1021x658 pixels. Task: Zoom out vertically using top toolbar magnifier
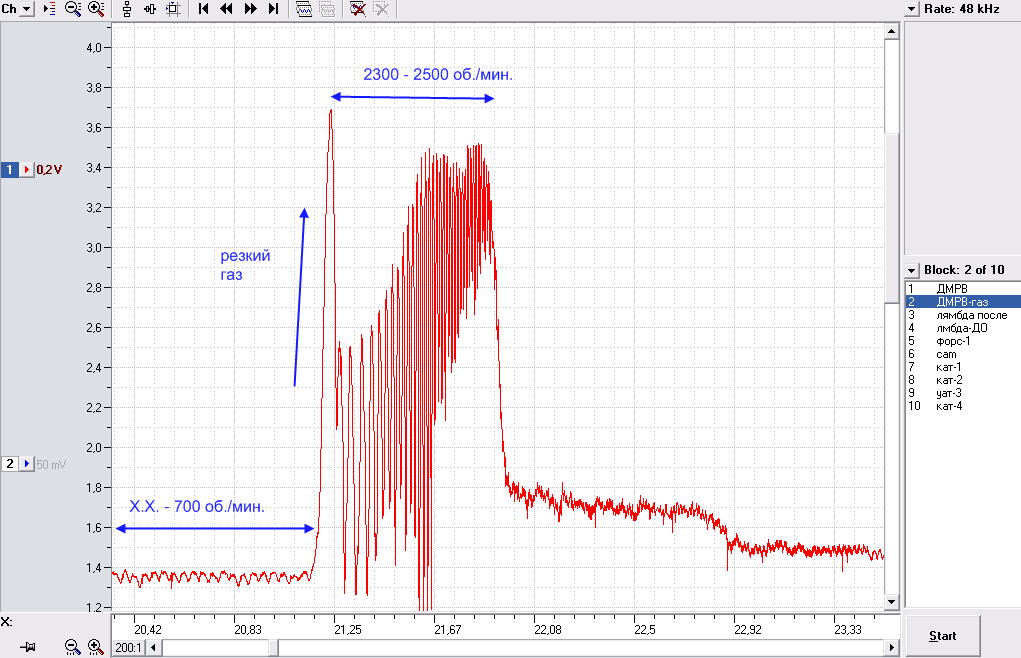pyautogui.click(x=73, y=9)
